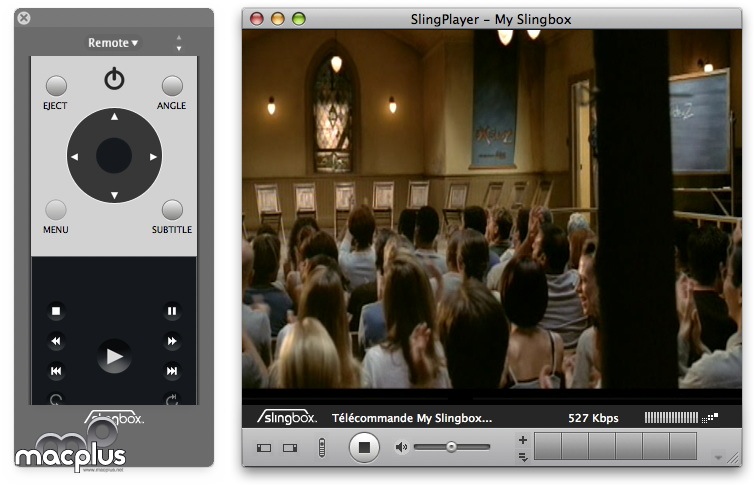Click the ANGLE button on the remote
This screenshot has height=487, width=756.
tap(172, 86)
